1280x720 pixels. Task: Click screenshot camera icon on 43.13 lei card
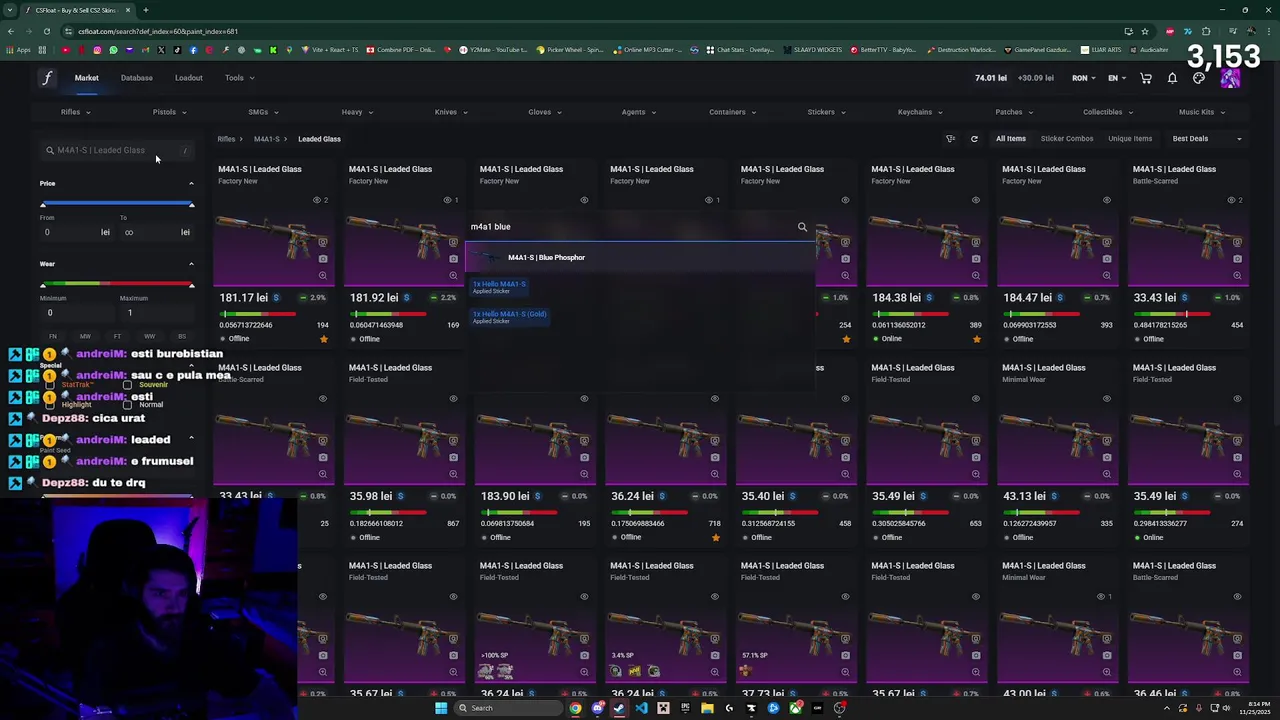1106,457
